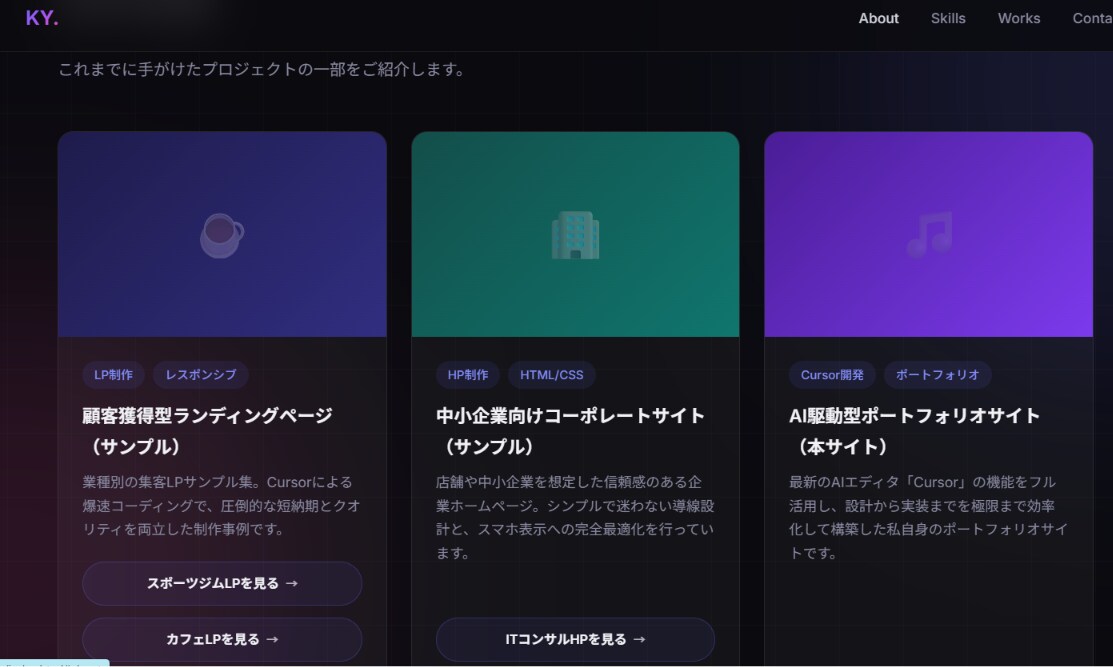The height and width of the screenshot is (667, 1113).
Task: Open the green corporate site thumbnail
Action: (575, 234)
